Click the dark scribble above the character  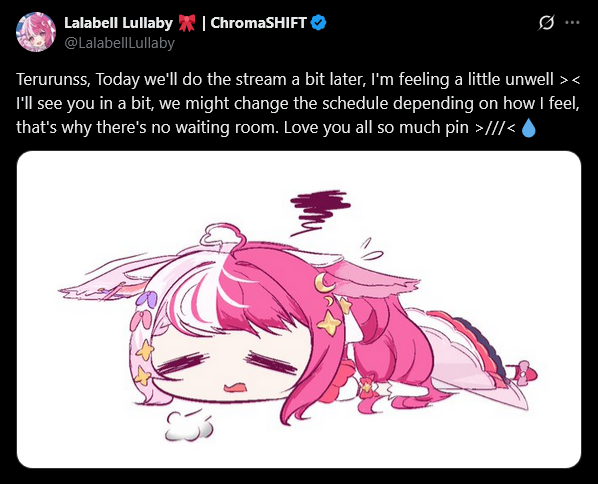click(320, 212)
